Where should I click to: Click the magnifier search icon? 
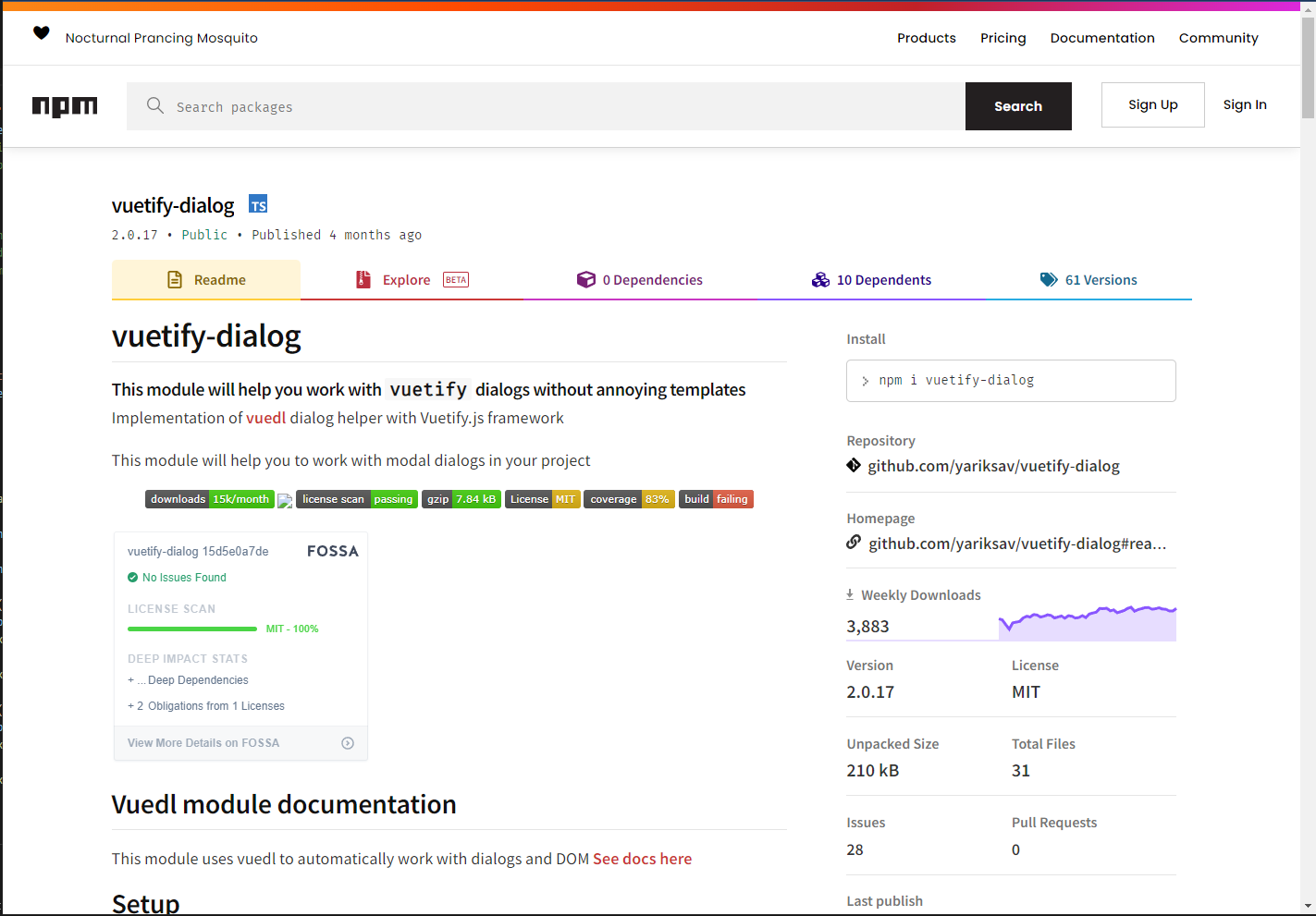(x=155, y=105)
